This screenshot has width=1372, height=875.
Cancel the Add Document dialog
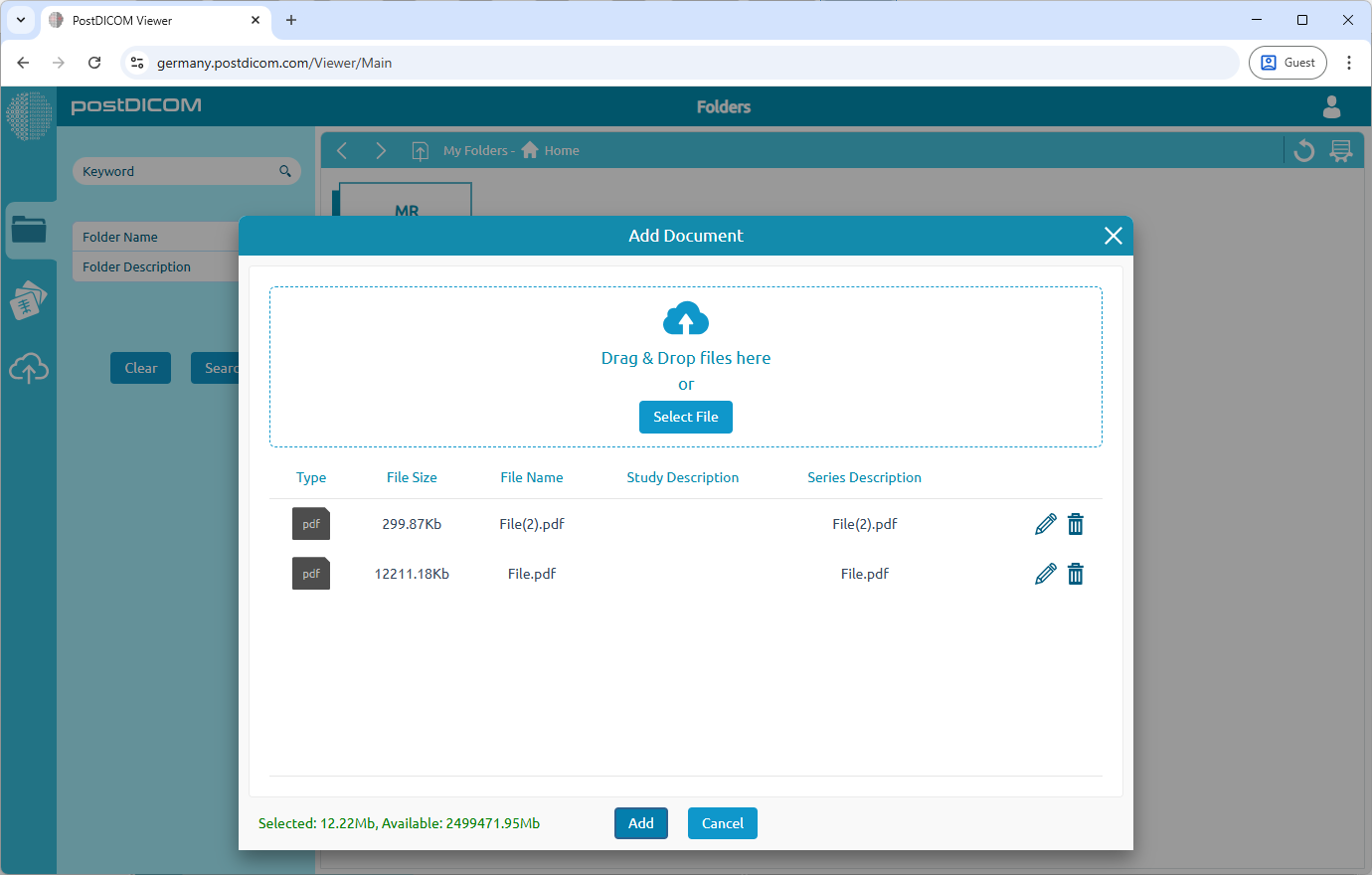coord(722,823)
